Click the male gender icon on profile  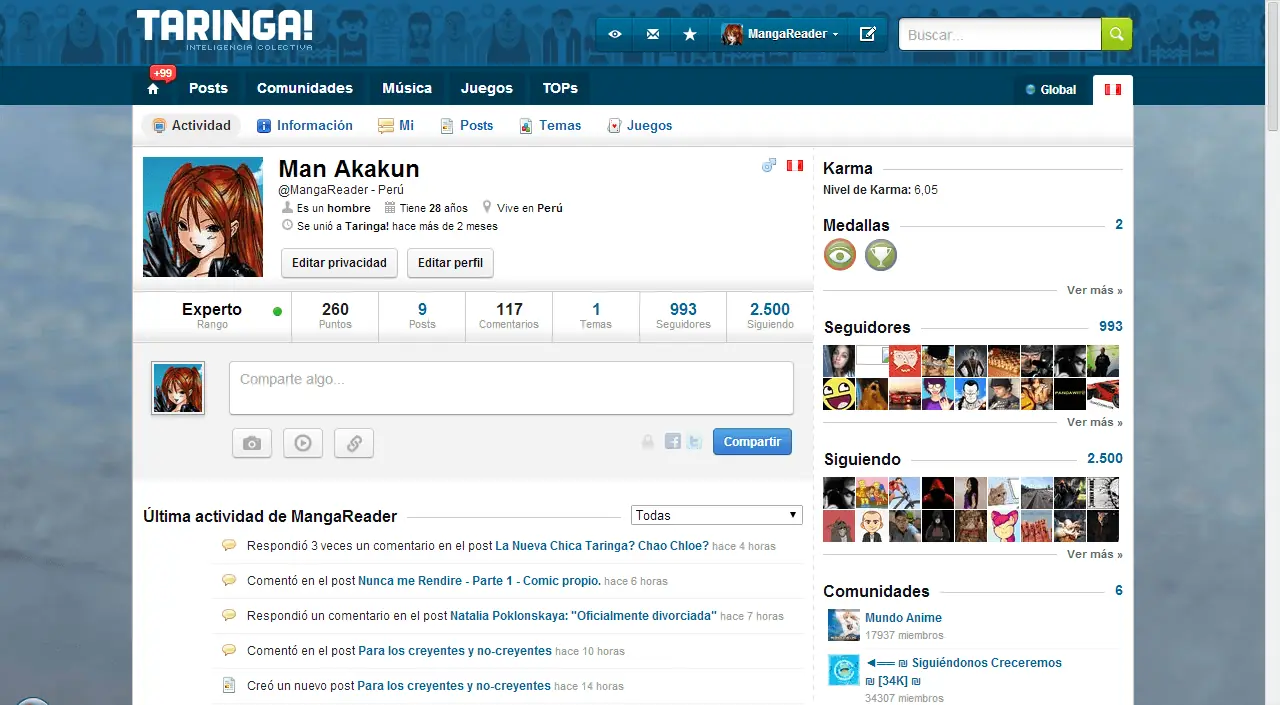coord(768,166)
